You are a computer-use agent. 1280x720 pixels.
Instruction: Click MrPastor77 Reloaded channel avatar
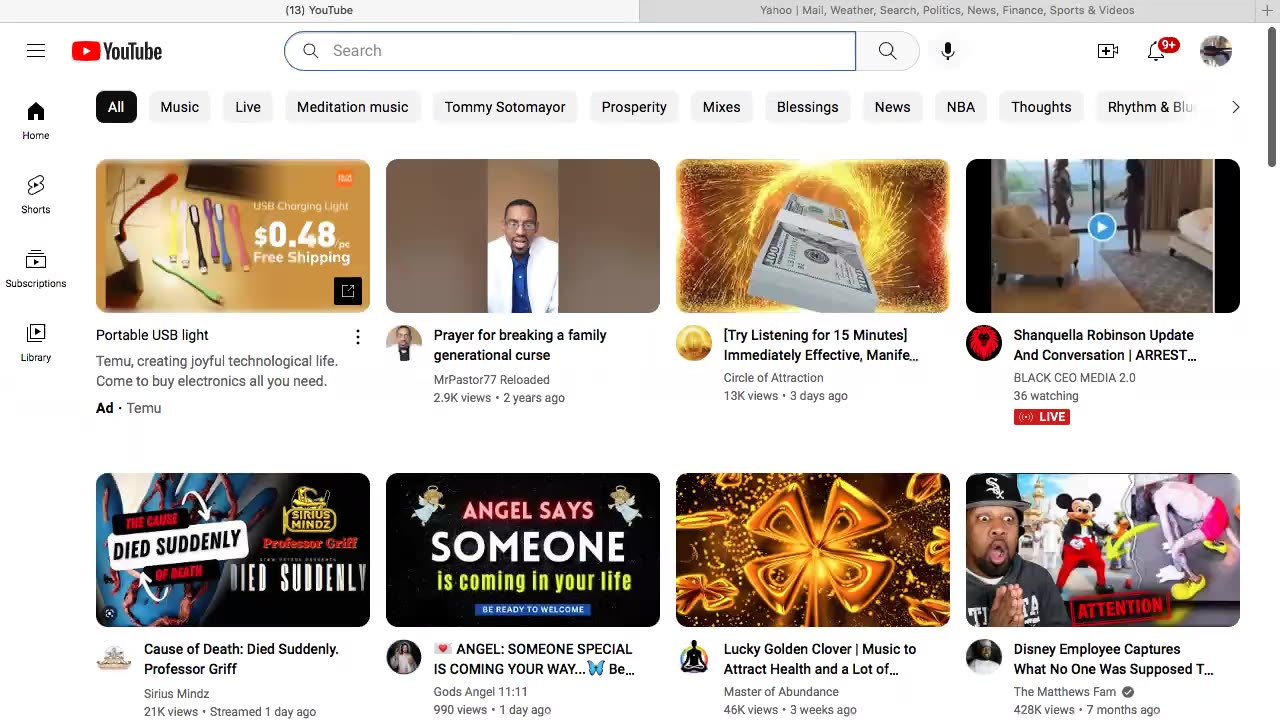point(404,343)
